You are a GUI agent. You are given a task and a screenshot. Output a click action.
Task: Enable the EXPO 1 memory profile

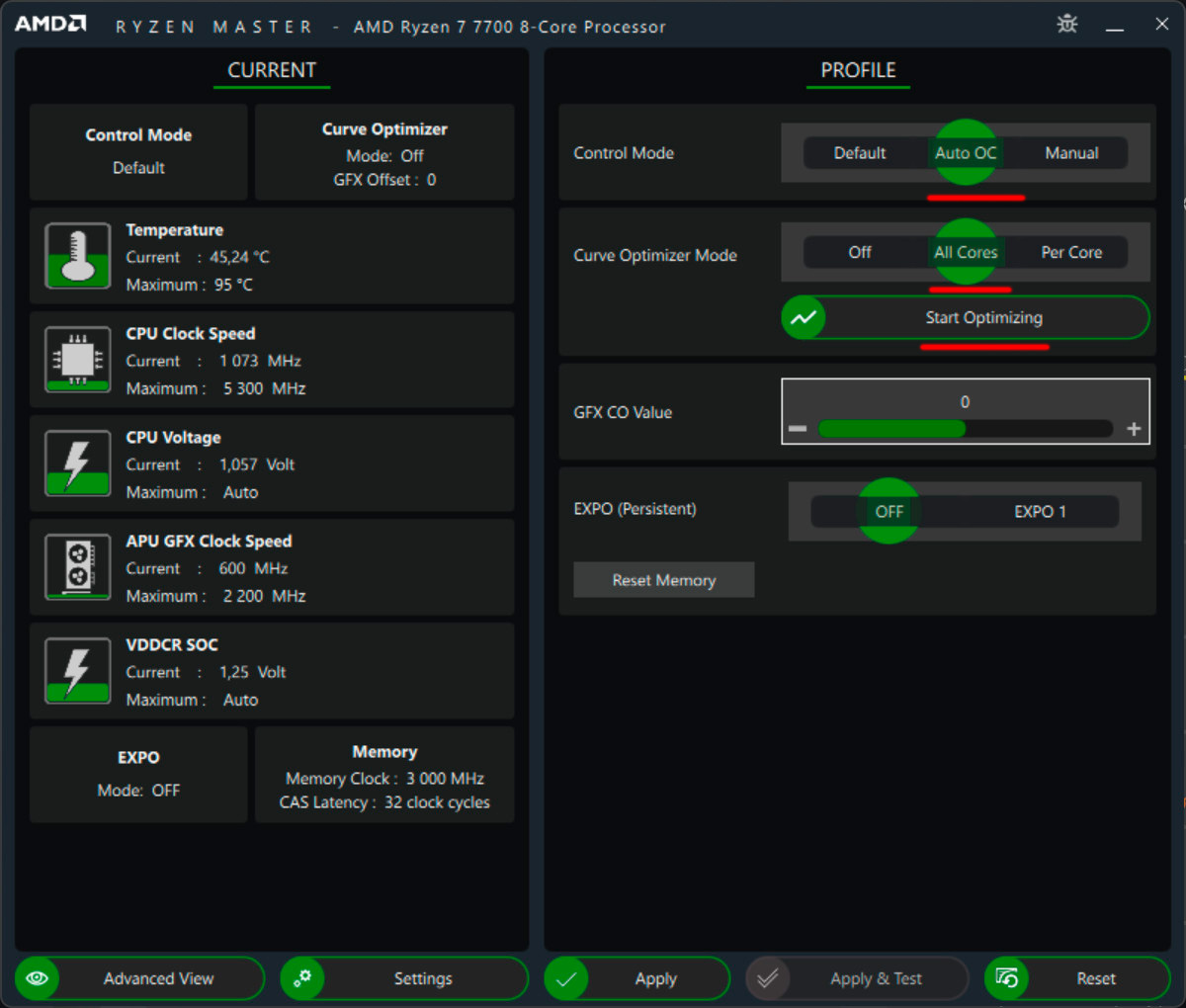point(1040,511)
